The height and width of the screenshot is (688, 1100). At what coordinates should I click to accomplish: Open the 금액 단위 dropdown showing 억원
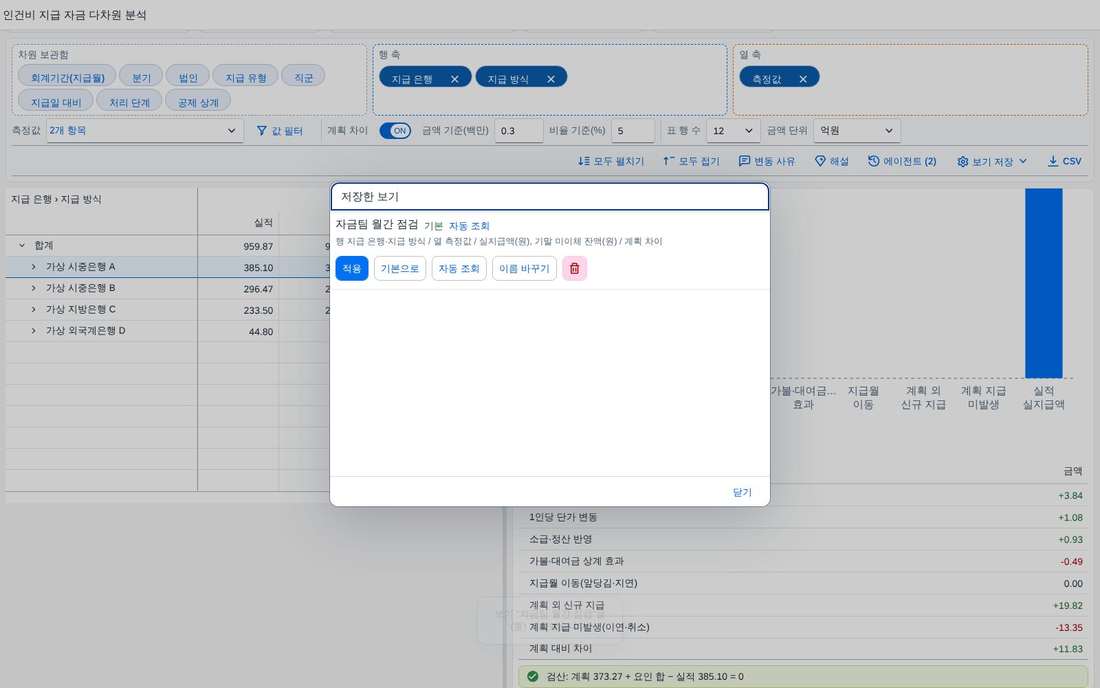[857, 130]
